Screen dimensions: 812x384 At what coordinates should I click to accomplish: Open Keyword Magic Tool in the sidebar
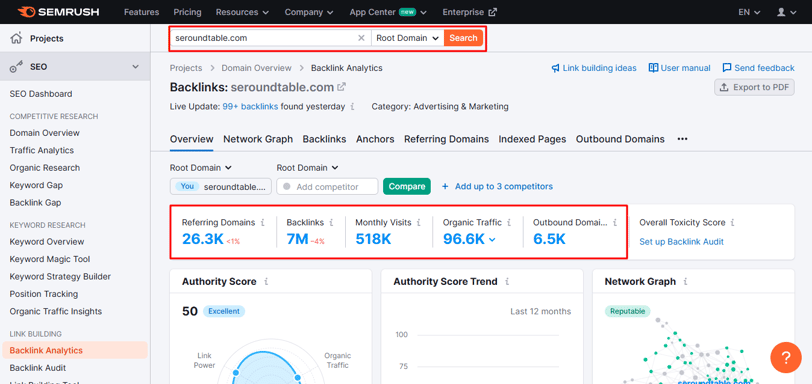tap(50, 259)
